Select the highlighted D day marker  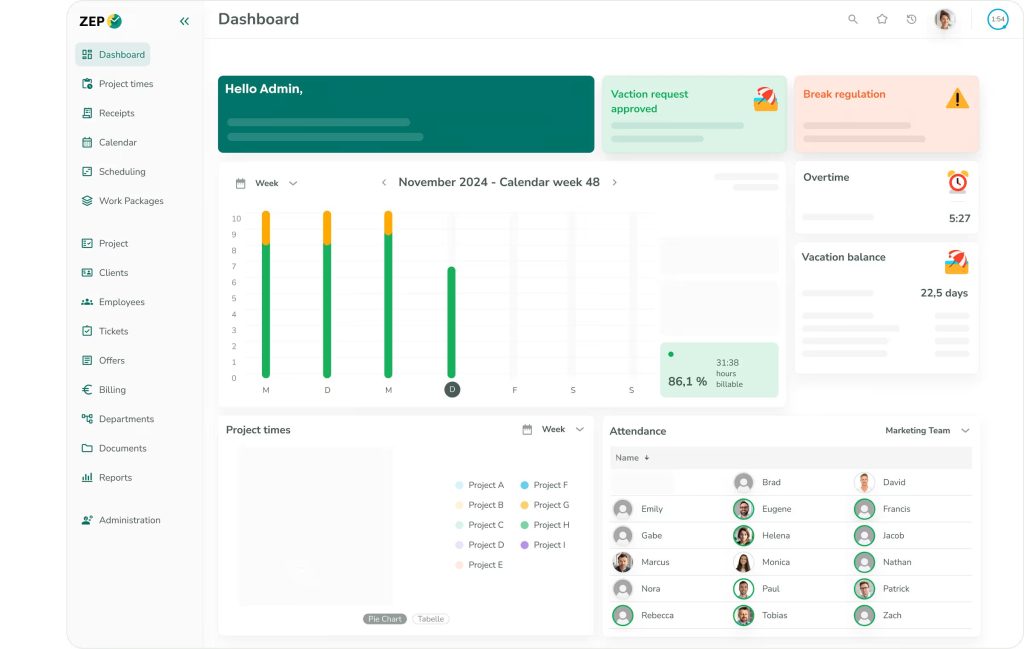tap(452, 389)
